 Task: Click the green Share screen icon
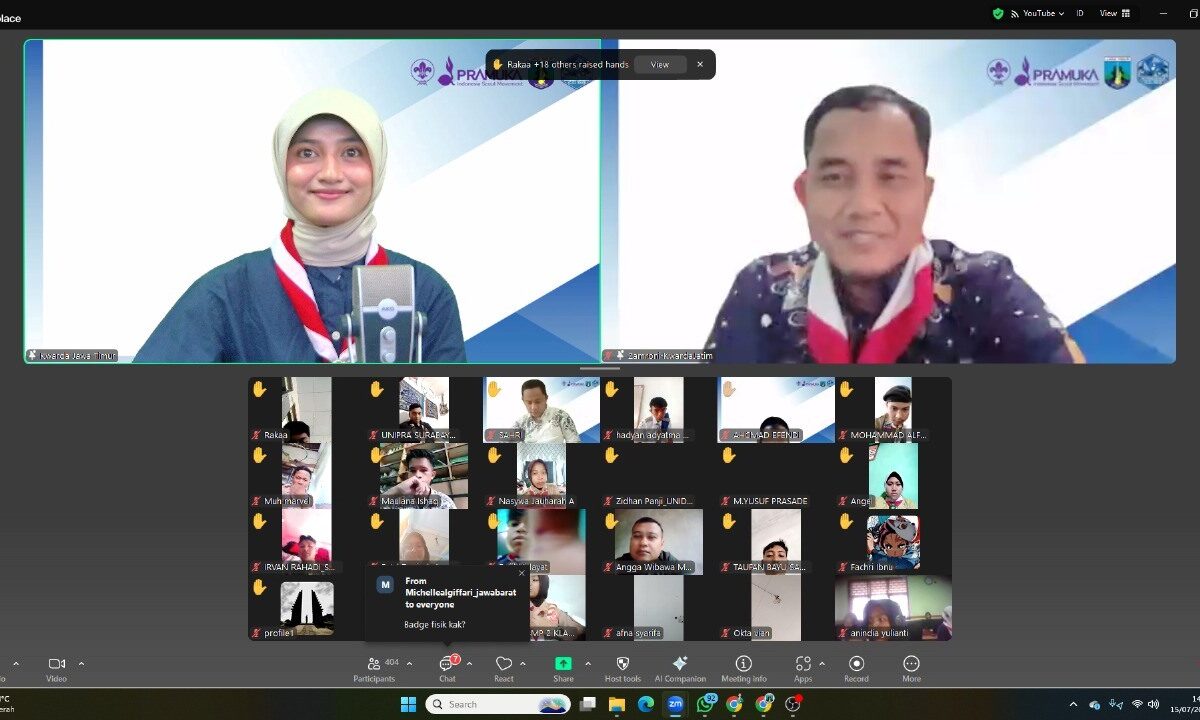point(563,663)
